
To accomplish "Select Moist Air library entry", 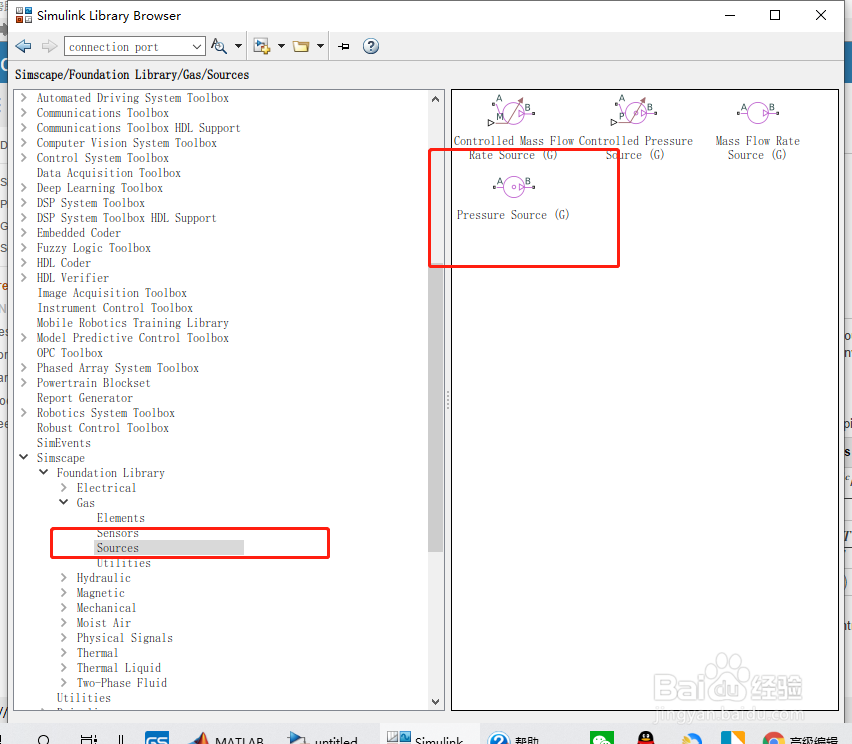I will [x=103, y=623].
